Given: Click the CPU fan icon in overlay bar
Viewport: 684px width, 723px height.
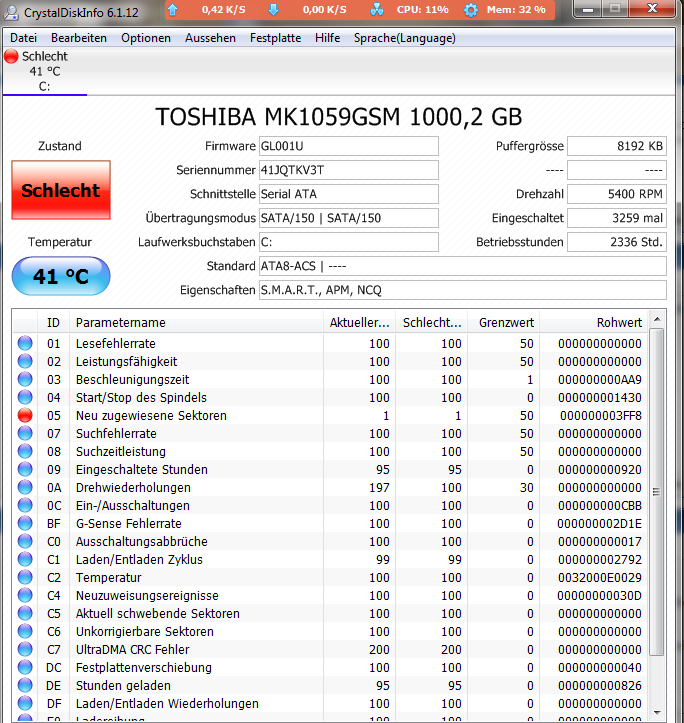Looking at the screenshot, I should click(377, 9).
